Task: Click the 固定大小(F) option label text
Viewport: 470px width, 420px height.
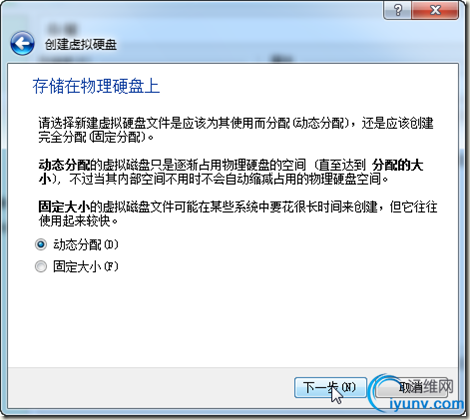Action: 86,266
